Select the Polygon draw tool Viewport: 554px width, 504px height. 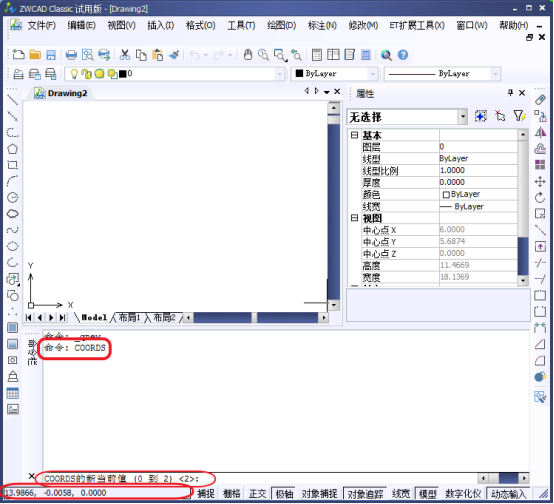pyautogui.click(x=13, y=149)
